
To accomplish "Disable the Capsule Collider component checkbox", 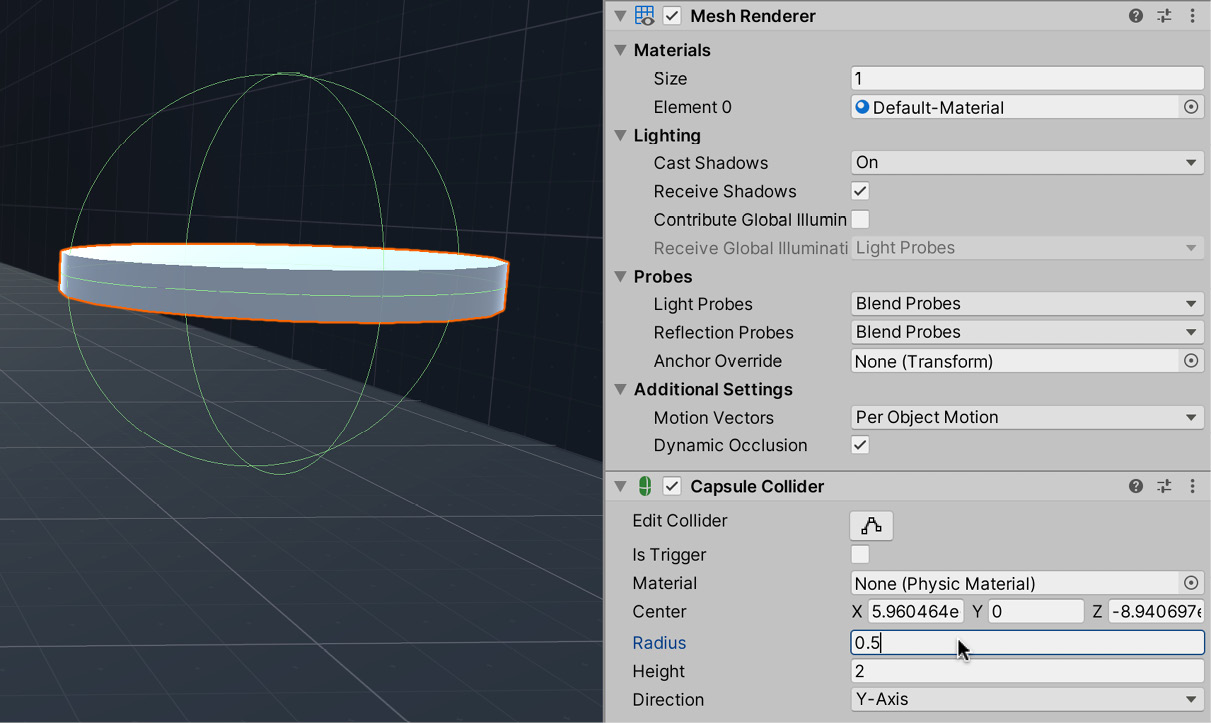I will pyautogui.click(x=672, y=486).
